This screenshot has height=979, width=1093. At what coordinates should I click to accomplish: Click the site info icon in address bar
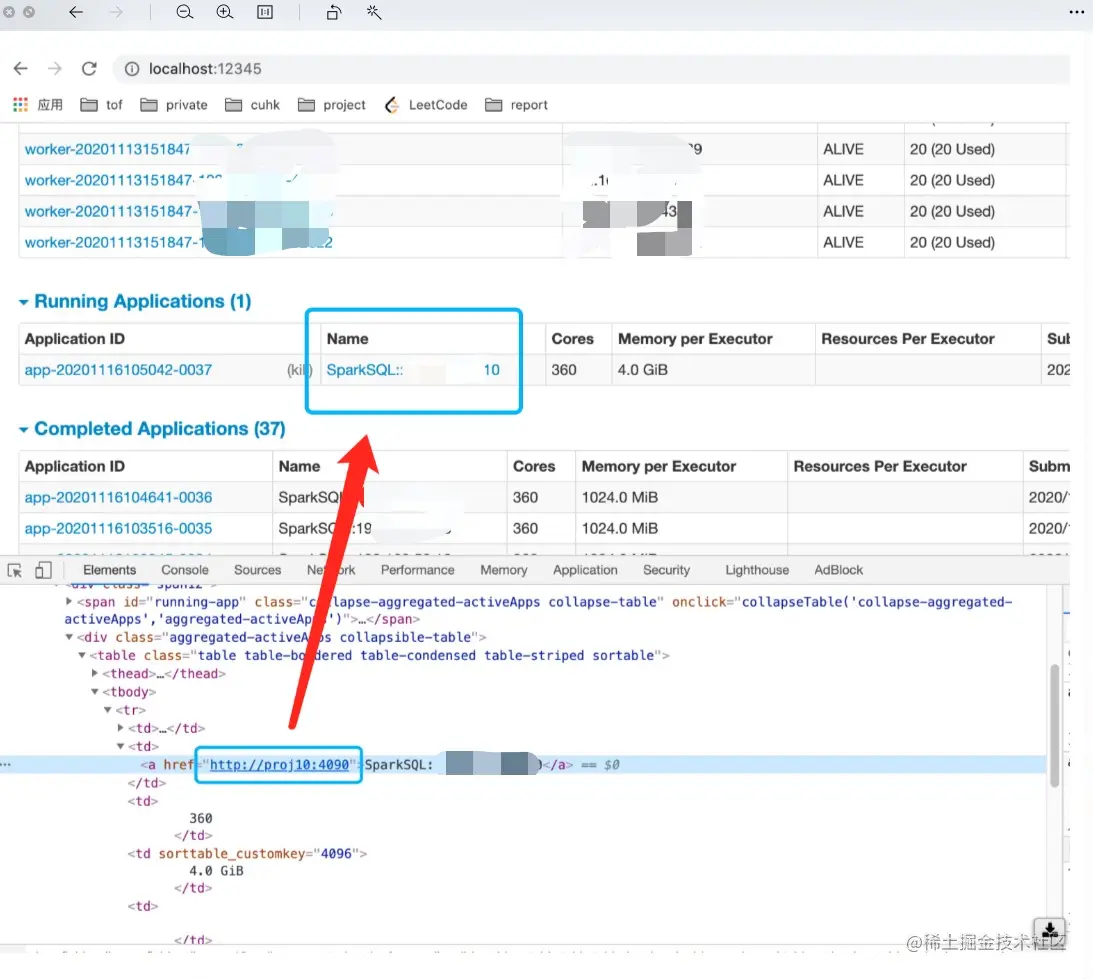132,68
